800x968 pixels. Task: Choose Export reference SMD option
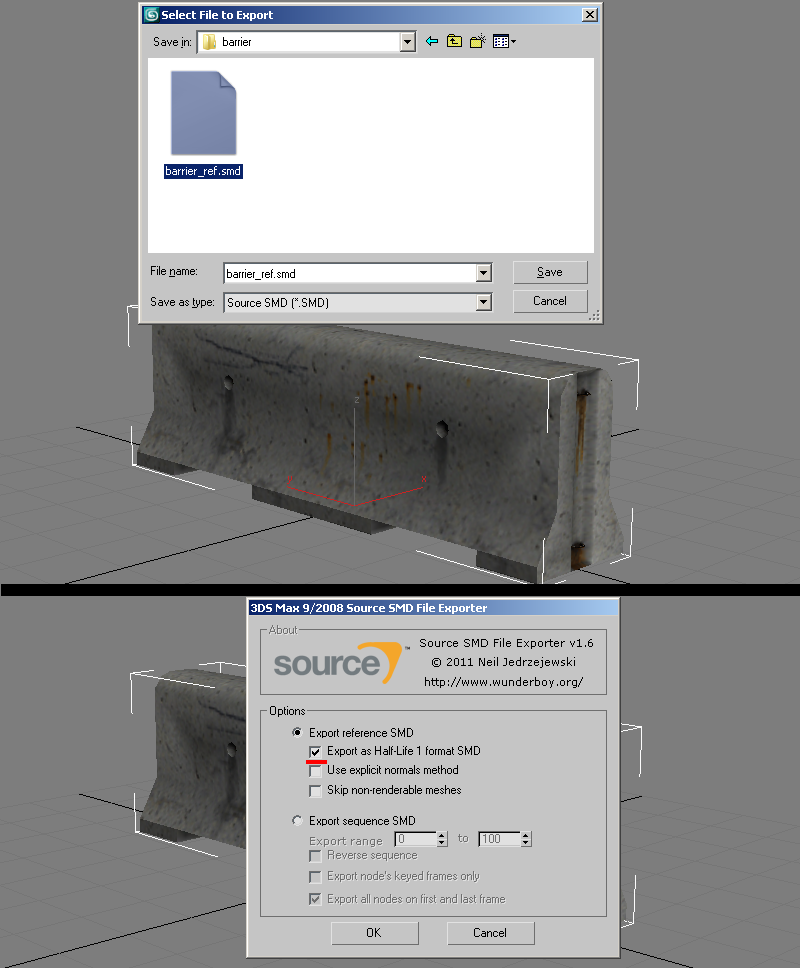(x=297, y=733)
